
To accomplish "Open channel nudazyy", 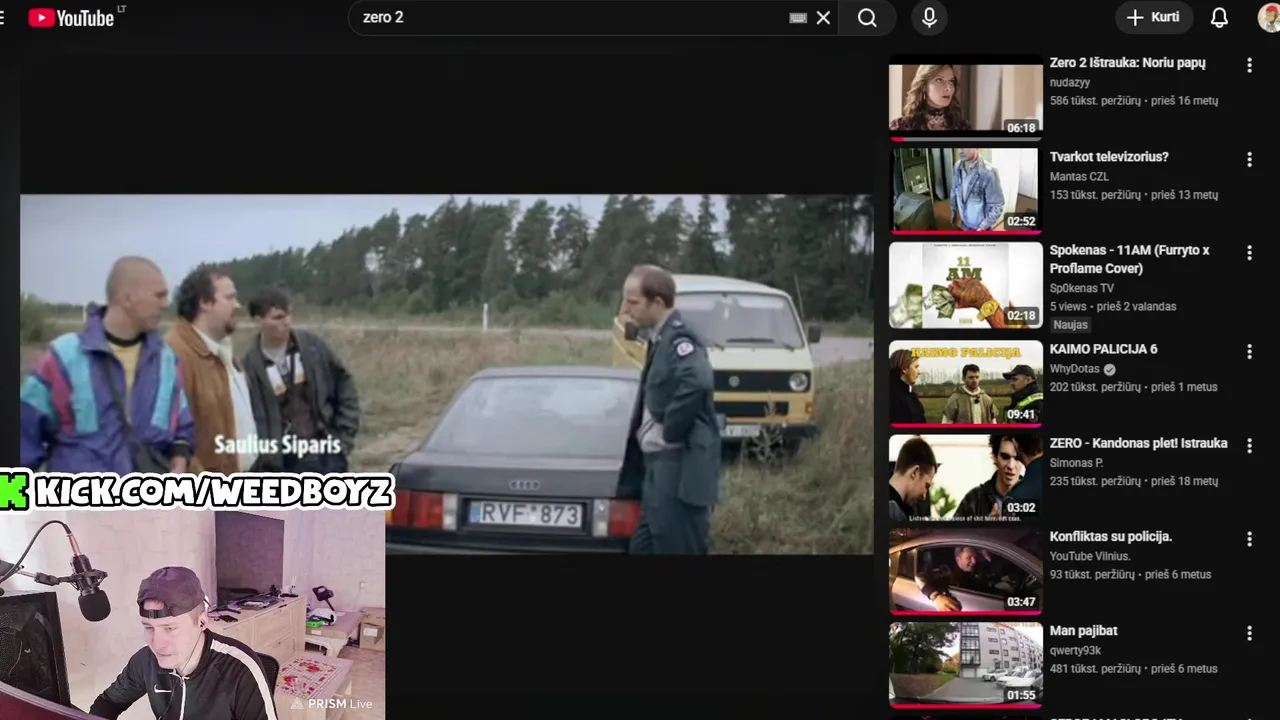I will 1070,82.
